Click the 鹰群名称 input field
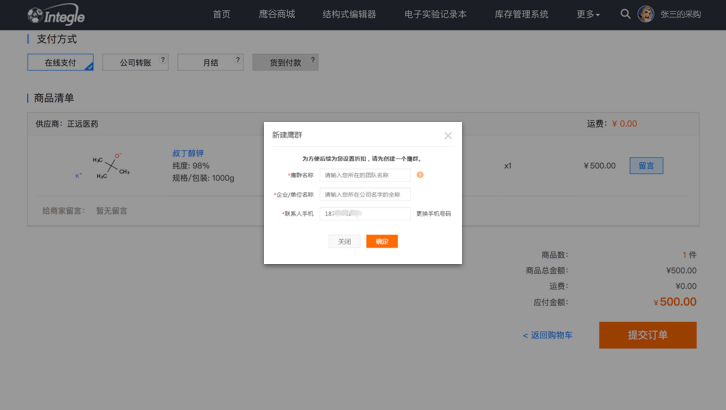Image resolution: width=726 pixels, height=410 pixels. pos(365,175)
